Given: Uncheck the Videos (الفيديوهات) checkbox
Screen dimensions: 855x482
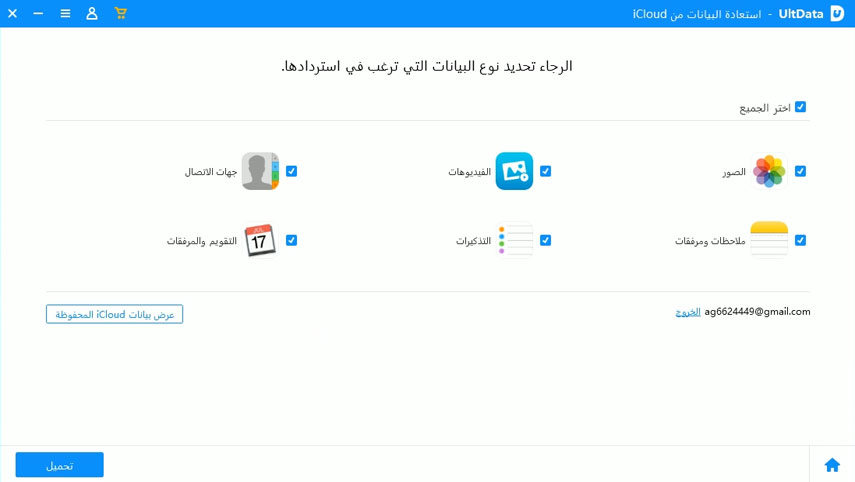Looking at the screenshot, I should click(x=545, y=171).
